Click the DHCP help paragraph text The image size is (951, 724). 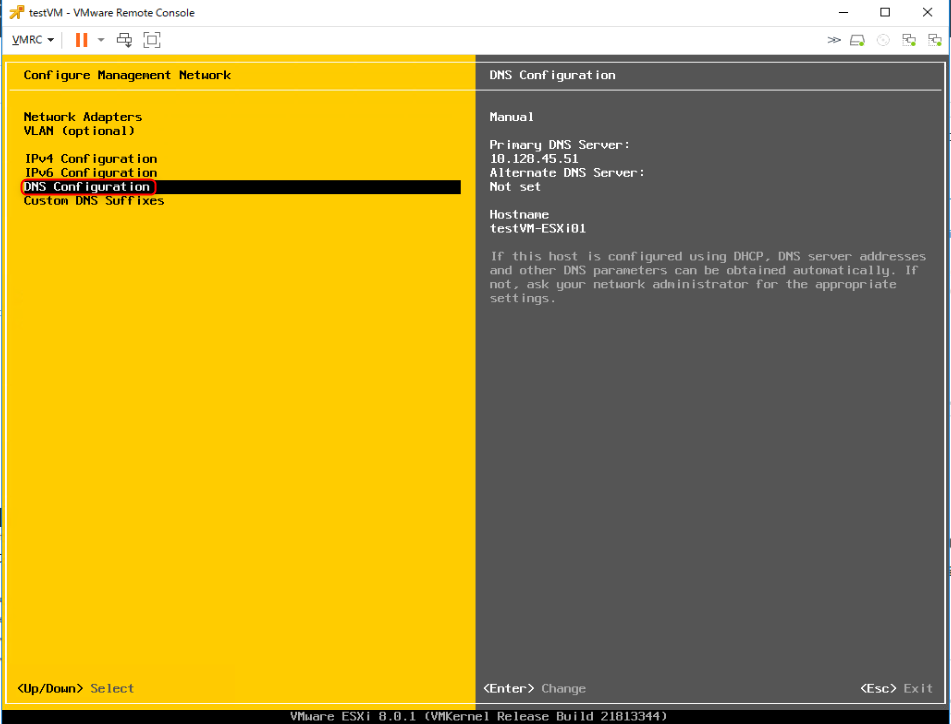707,277
